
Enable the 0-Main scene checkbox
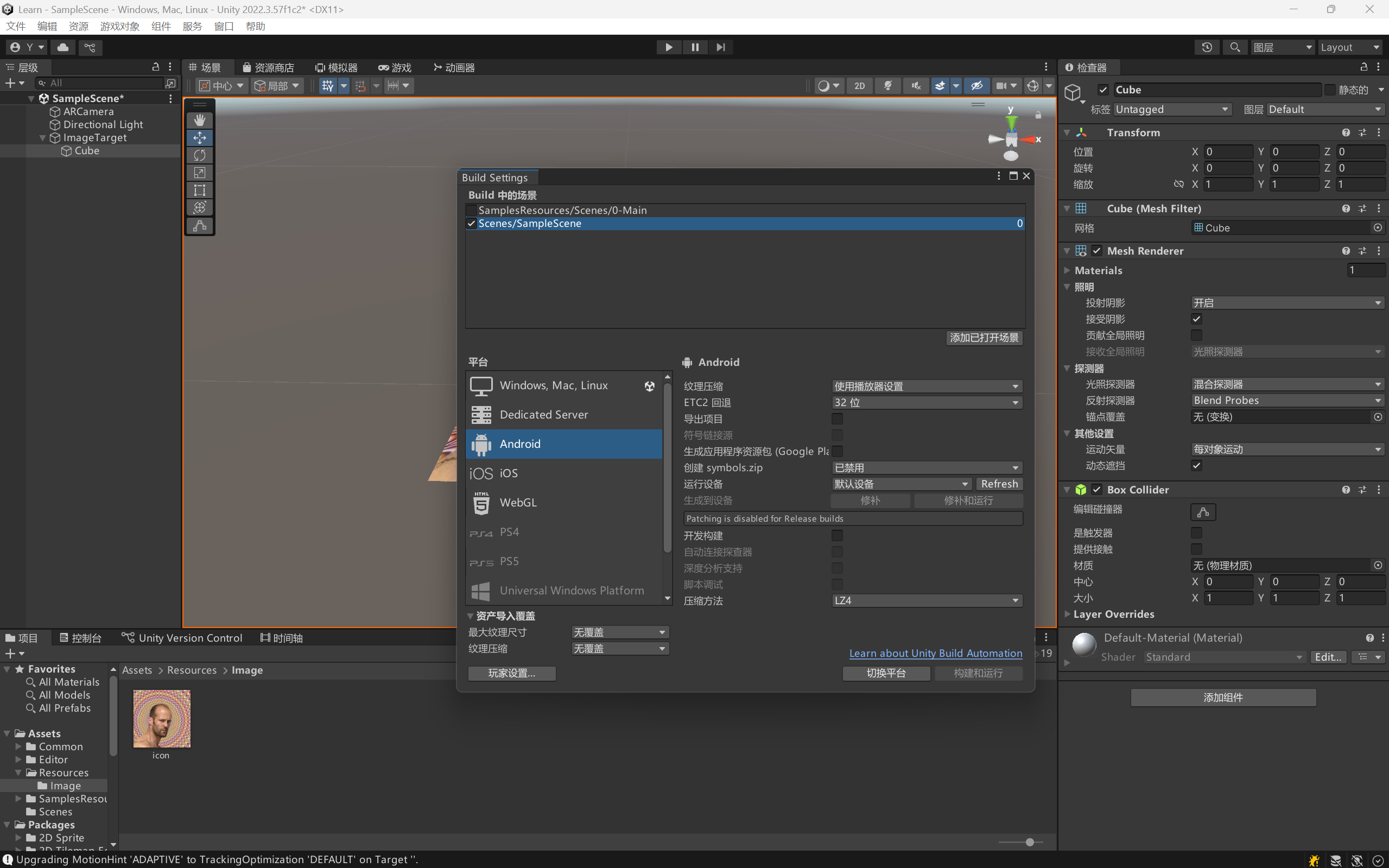coord(472,210)
